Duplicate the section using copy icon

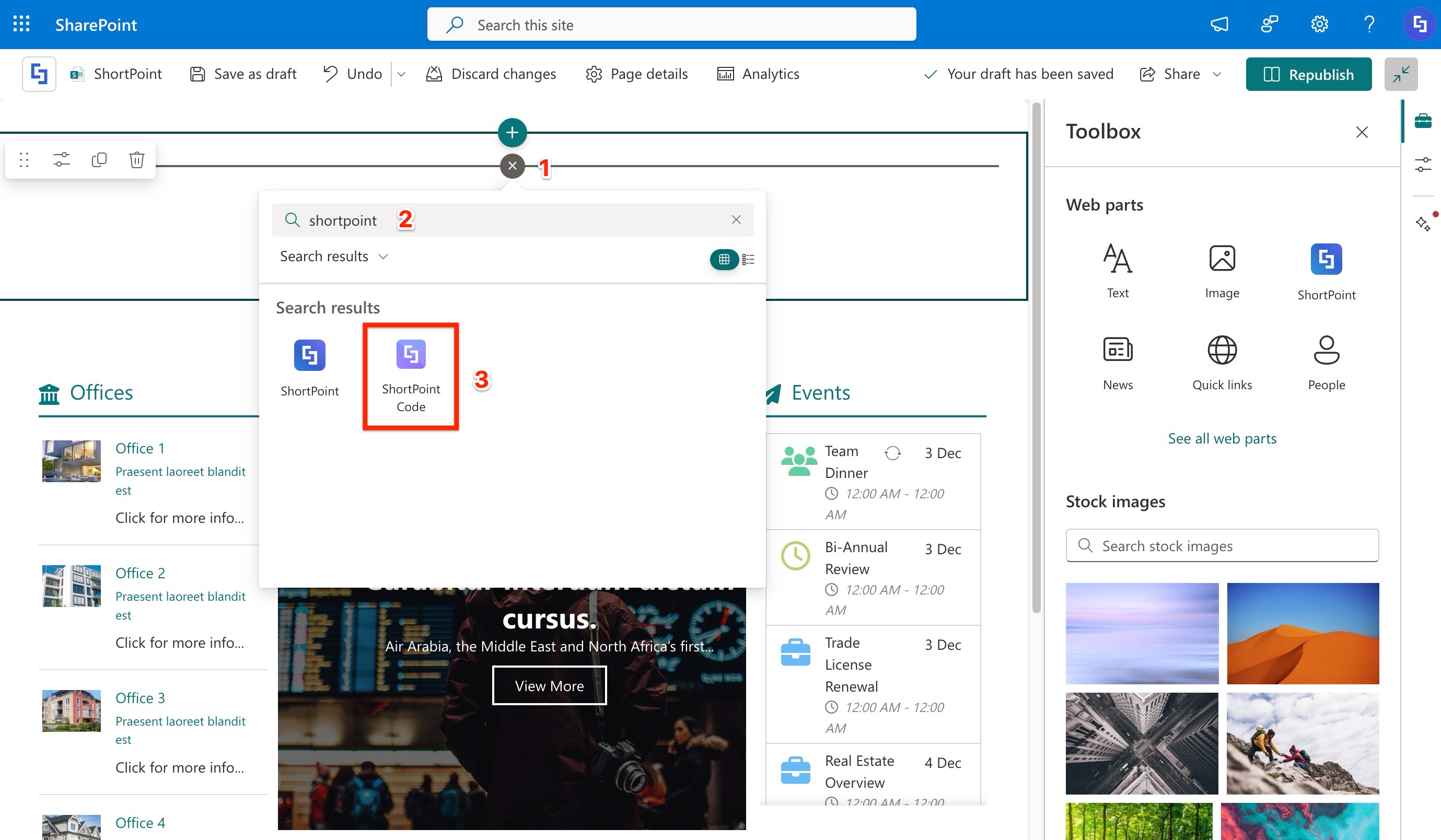tap(99, 160)
